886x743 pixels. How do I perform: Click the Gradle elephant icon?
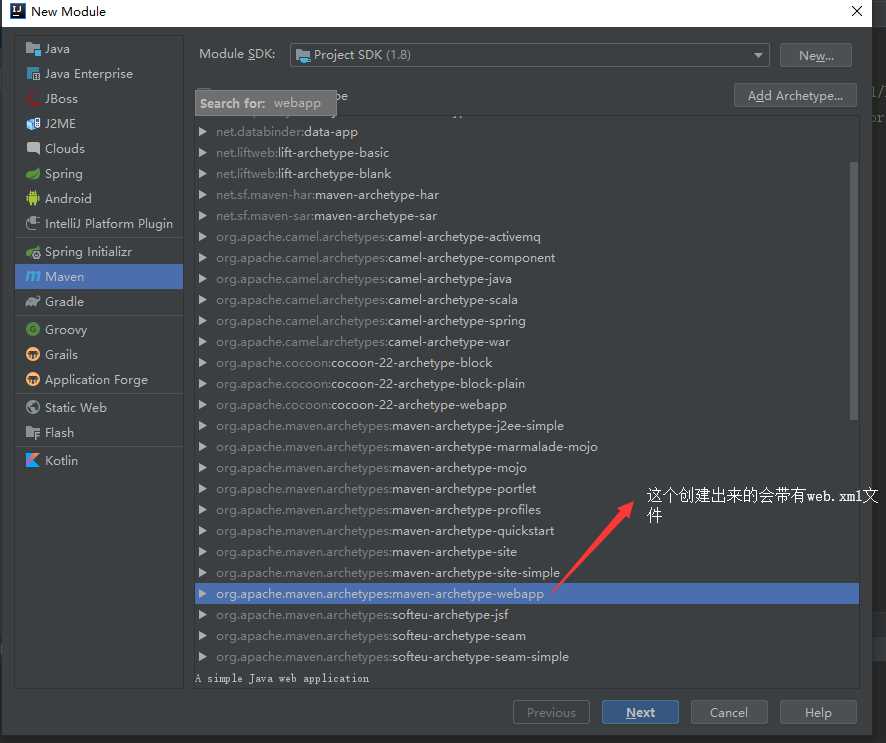click(x=33, y=301)
